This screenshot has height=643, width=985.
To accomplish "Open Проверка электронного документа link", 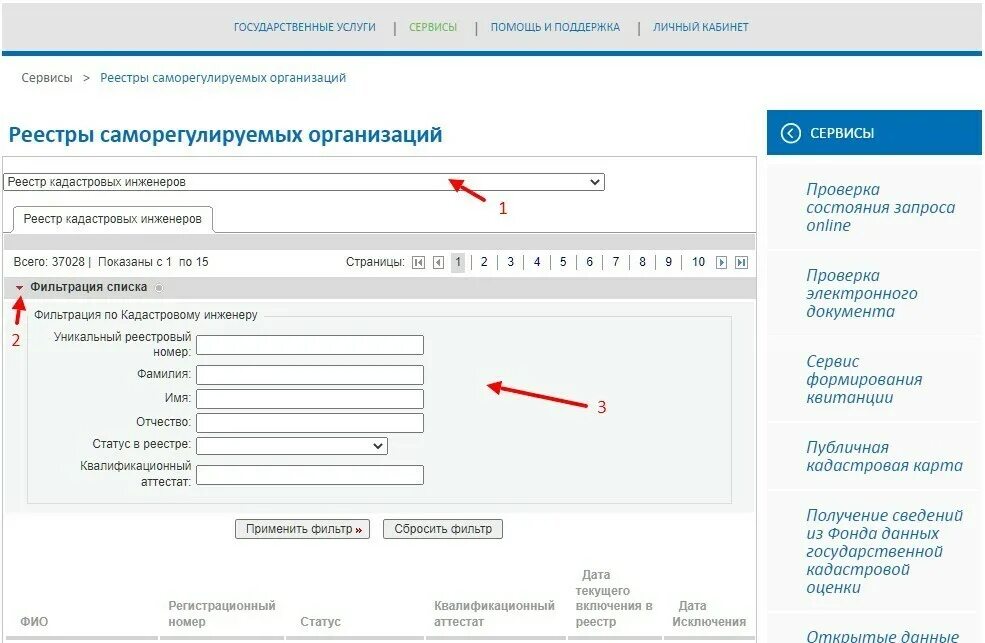I will [x=861, y=293].
